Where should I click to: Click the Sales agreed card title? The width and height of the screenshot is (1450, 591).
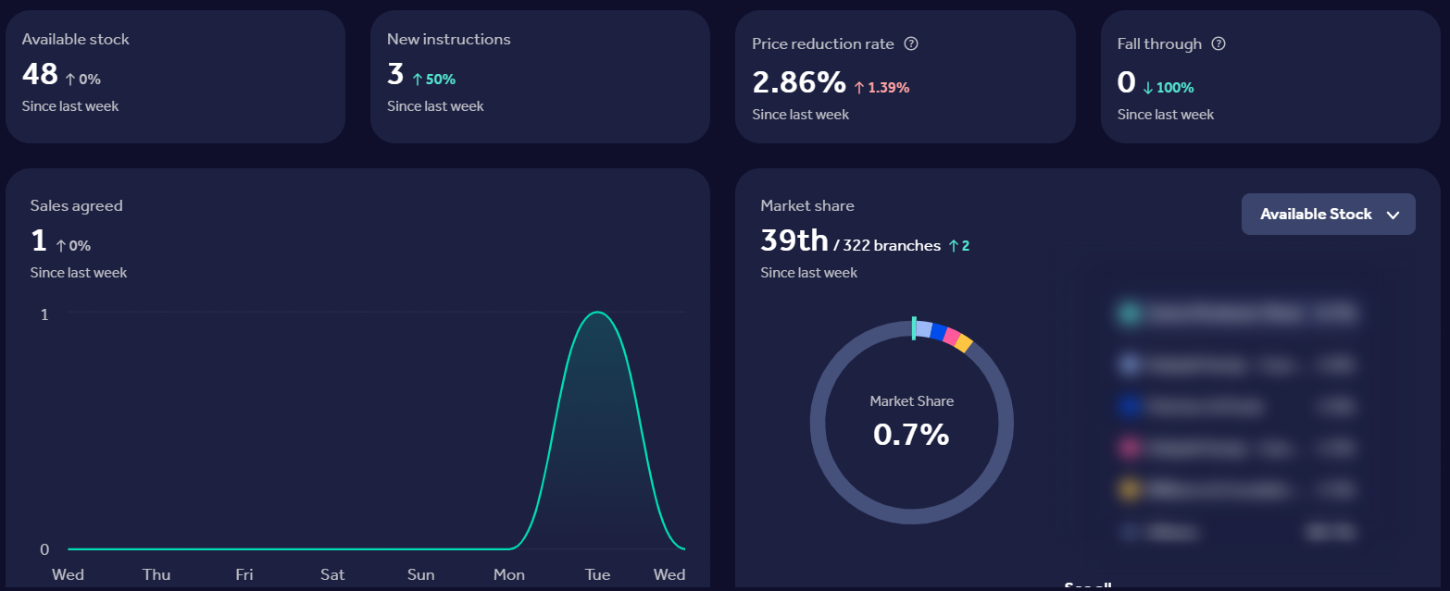(x=76, y=206)
